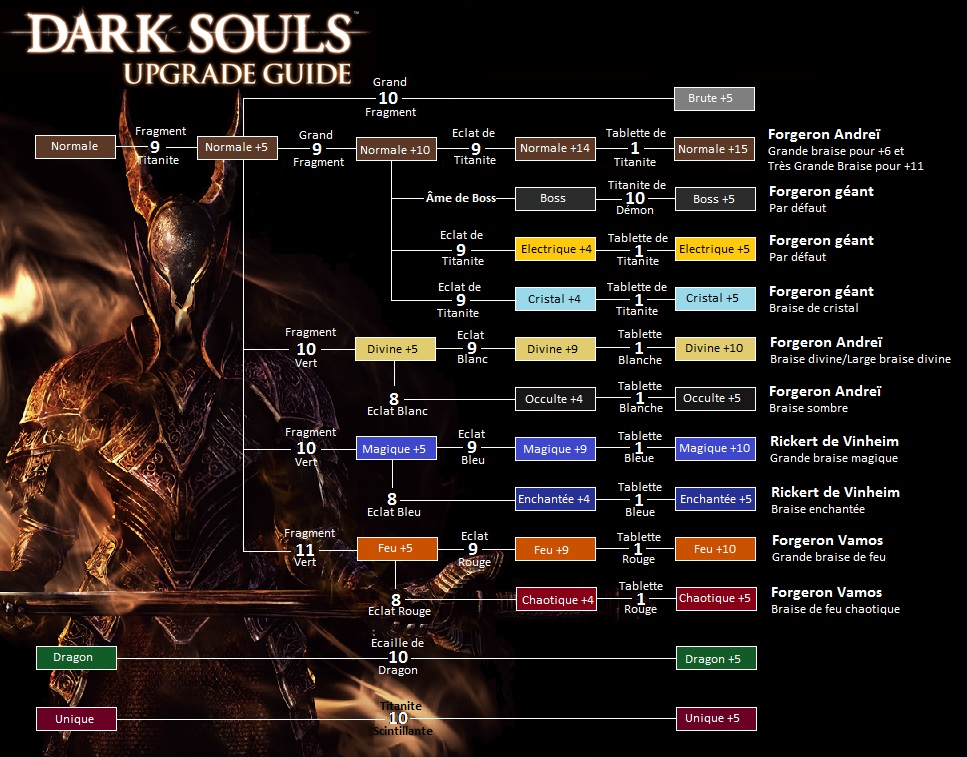Select the green "Dragon +5" box
Viewport: 967px width, 757px height.
click(x=716, y=658)
